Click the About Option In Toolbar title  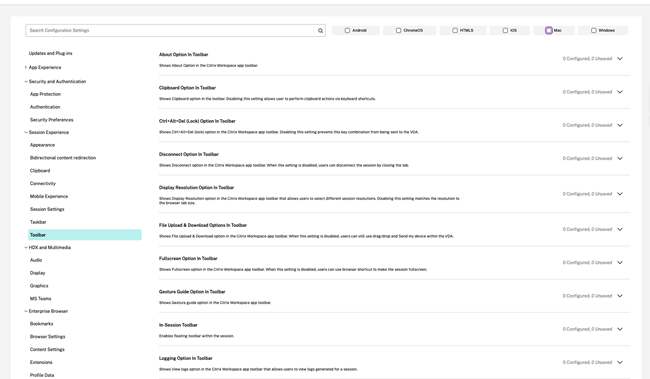pyautogui.click(x=184, y=55)
